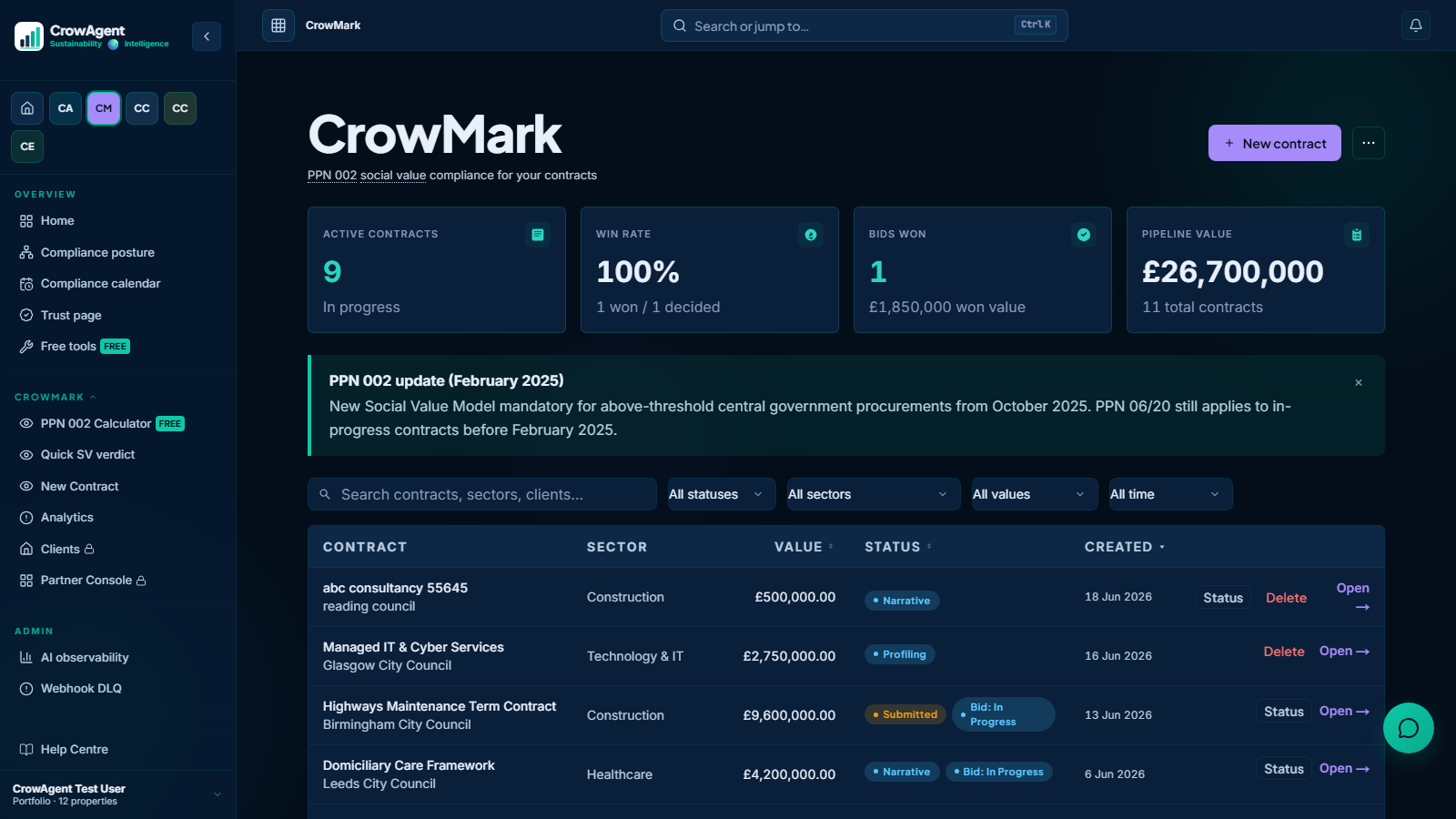This screenshot has height=819, width=1456.
Task: Open the Highways Maintenance Term Contract
Action: (1345, 712)
